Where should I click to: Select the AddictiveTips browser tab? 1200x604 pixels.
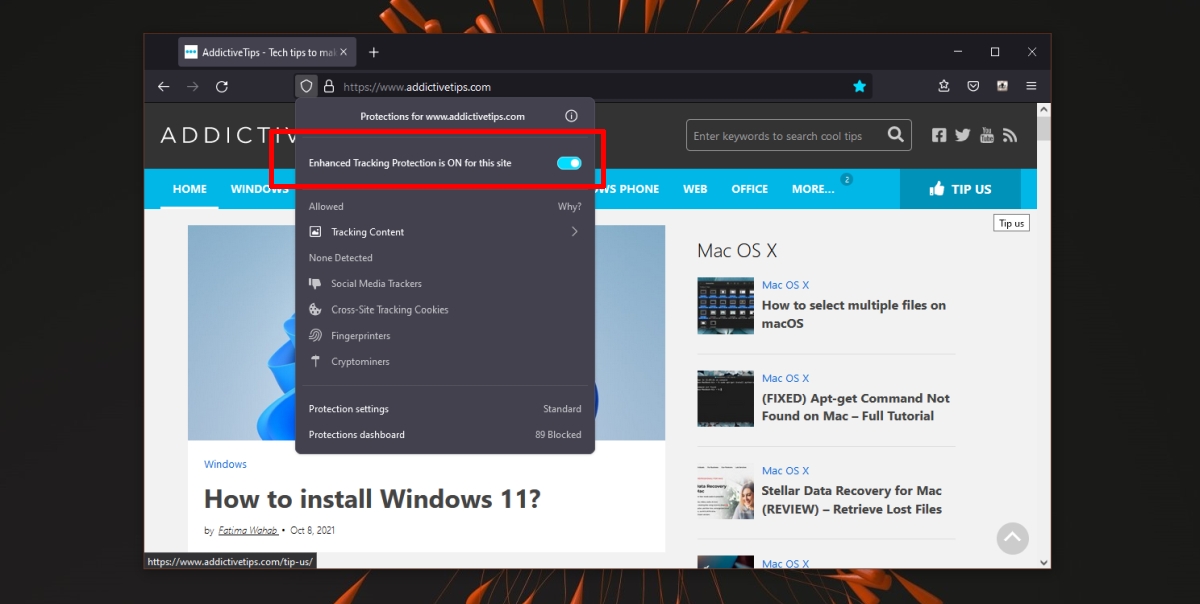click(x=268, y=52)
